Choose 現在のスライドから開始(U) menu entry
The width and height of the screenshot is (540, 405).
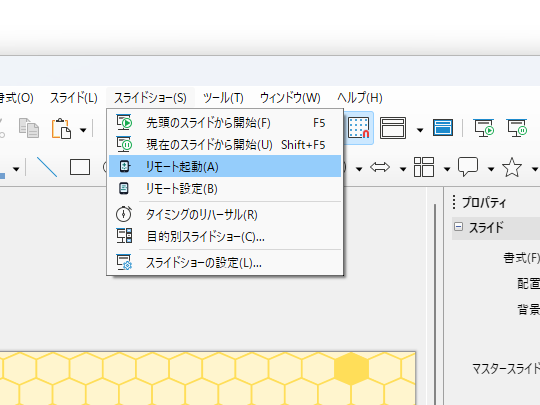click(x=225, y=145)
